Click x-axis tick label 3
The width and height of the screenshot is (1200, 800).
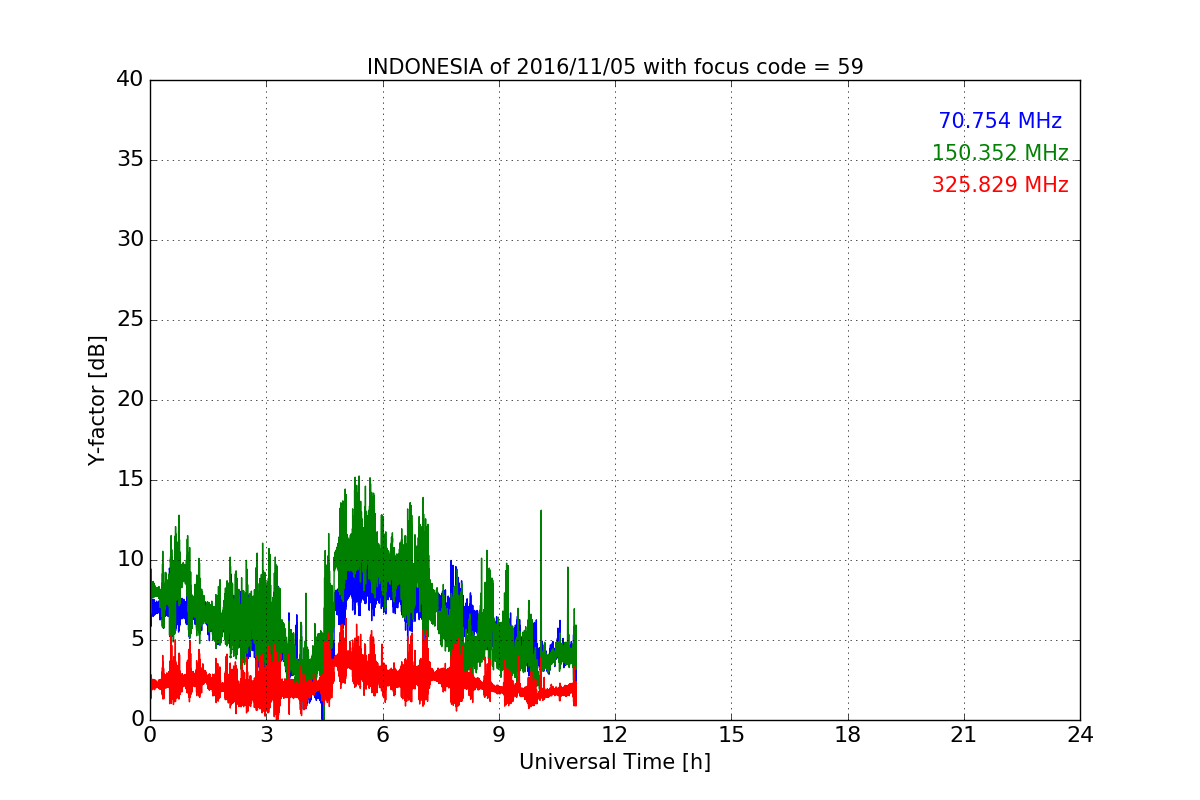click(x=266, y=734)
